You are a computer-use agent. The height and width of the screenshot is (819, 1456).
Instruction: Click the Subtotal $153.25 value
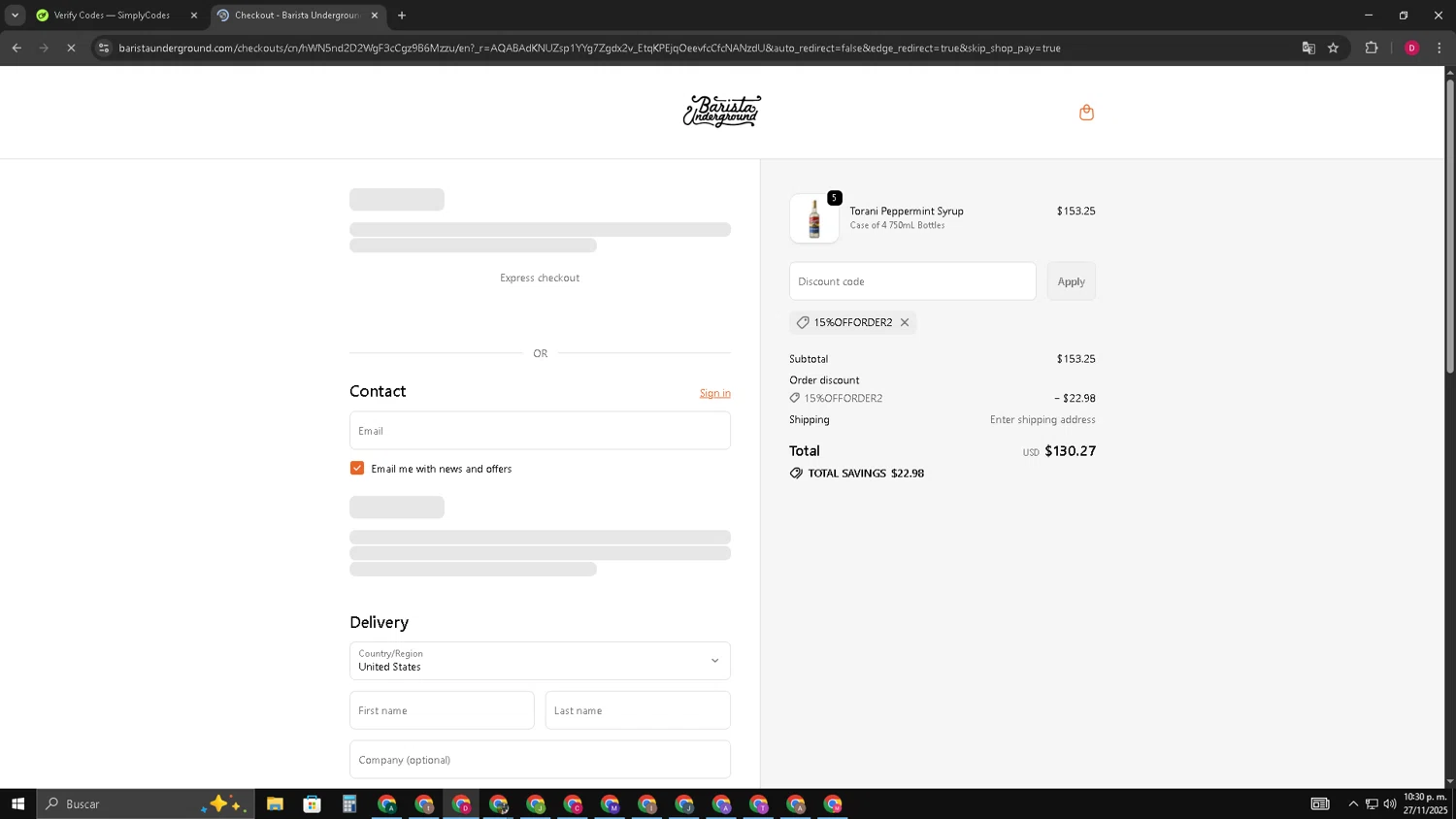coord(1075,359)
